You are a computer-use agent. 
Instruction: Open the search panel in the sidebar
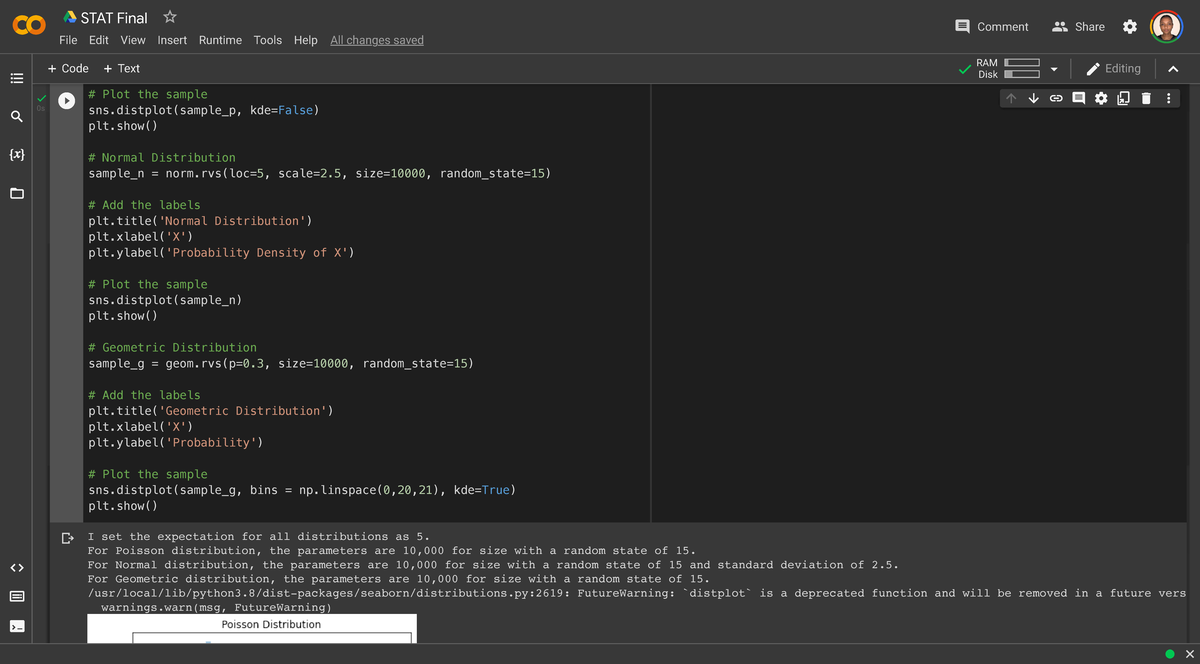point(16,117)
